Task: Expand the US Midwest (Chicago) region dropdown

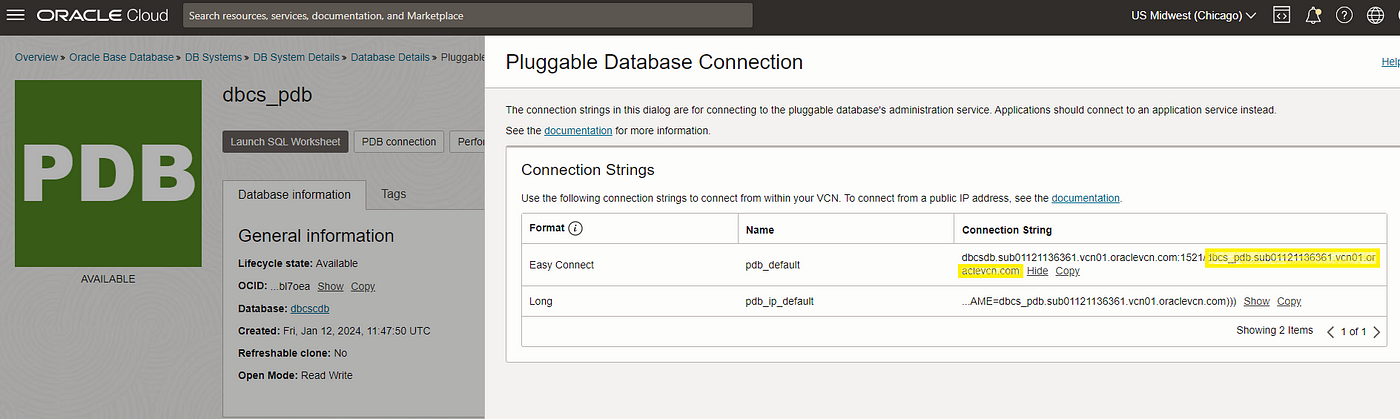Action: (1193, 15)
